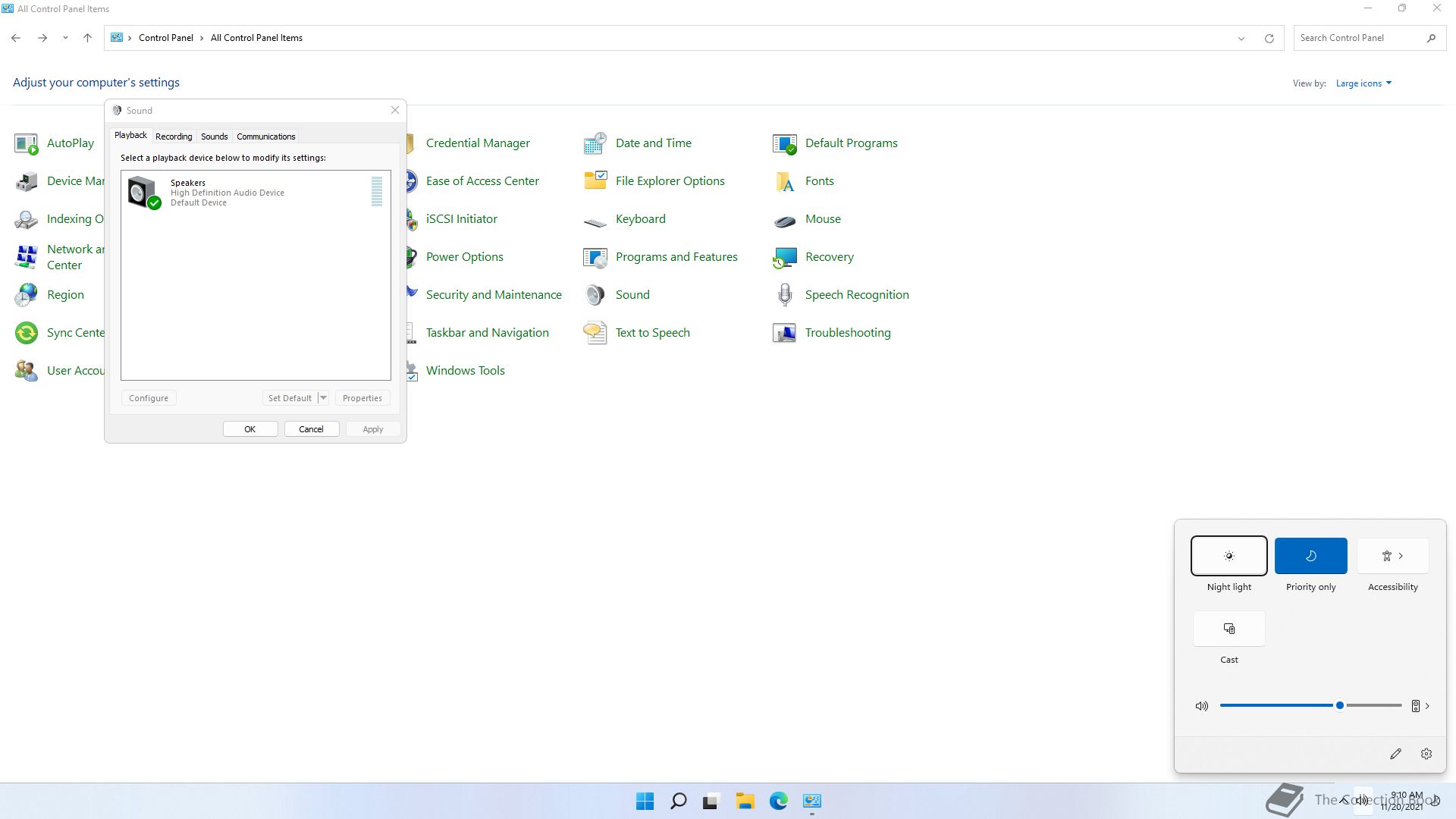Click the Power Options link
The image size is (1456, 819).
click(x=464, y=257)
